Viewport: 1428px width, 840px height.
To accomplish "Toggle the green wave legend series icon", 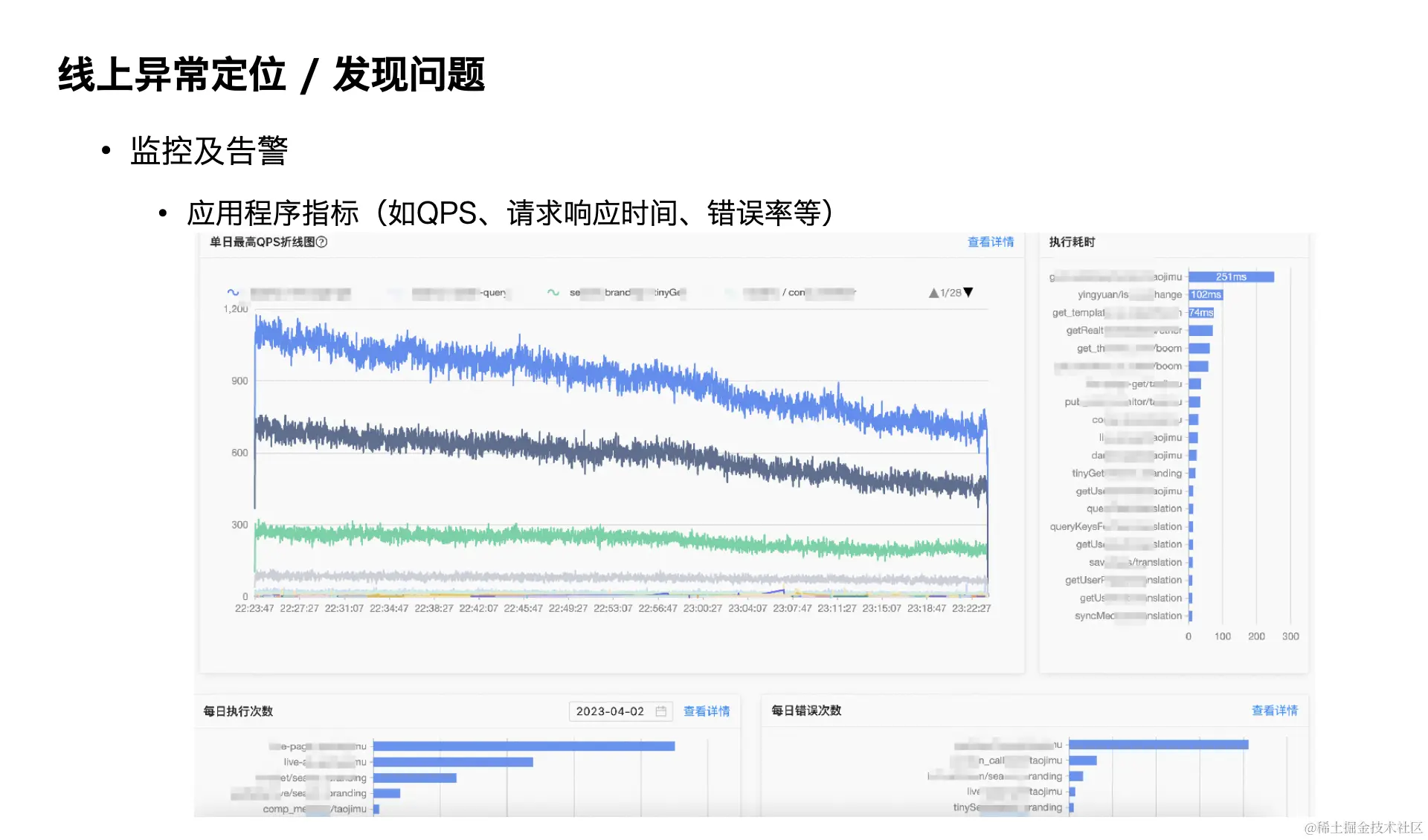I will (553, 293).
